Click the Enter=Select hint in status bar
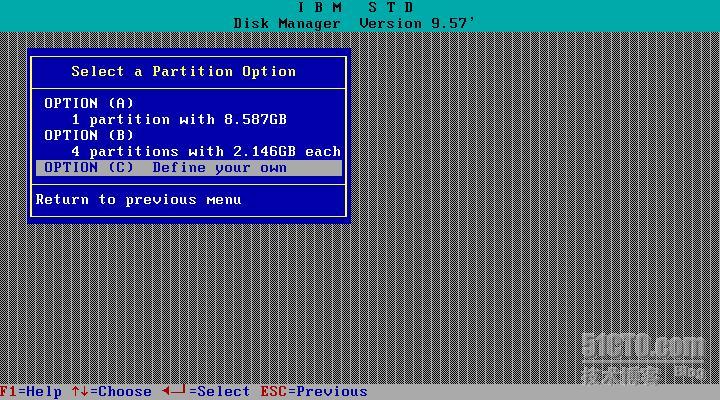 [x=206, y=392]
